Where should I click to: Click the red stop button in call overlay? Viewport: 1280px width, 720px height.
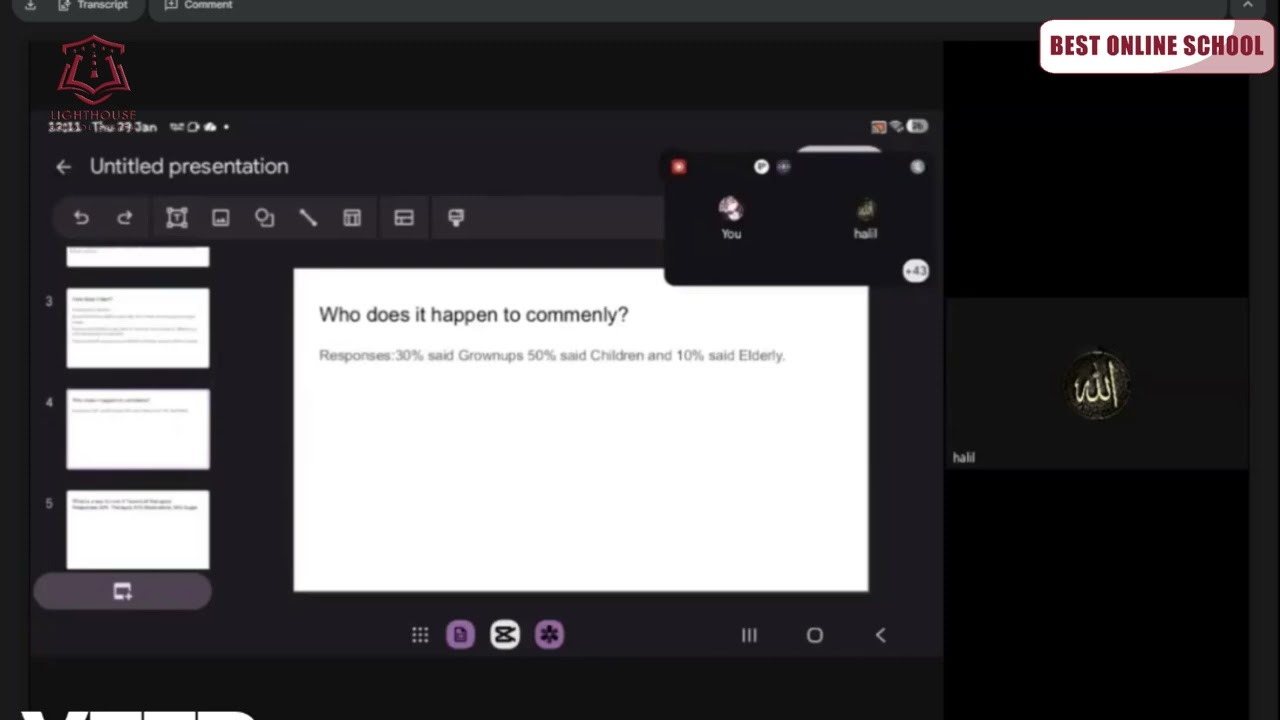point(679,167)
